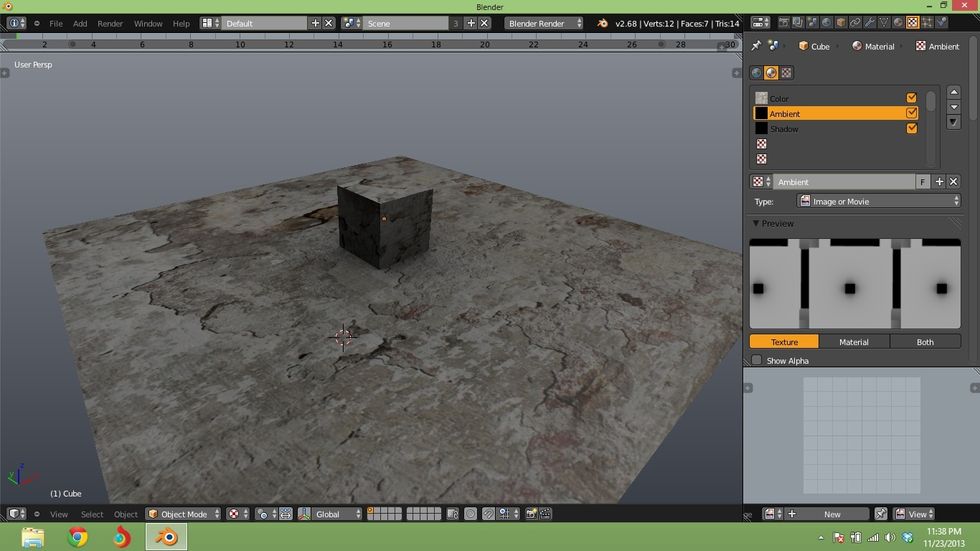
Task: Toggle fake user F button for Ambient
Action: click(922, 182)
